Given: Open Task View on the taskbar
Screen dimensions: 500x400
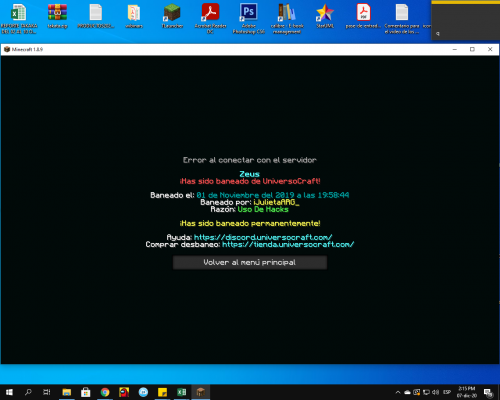Looking at the screenshot, I should (47, 392).
